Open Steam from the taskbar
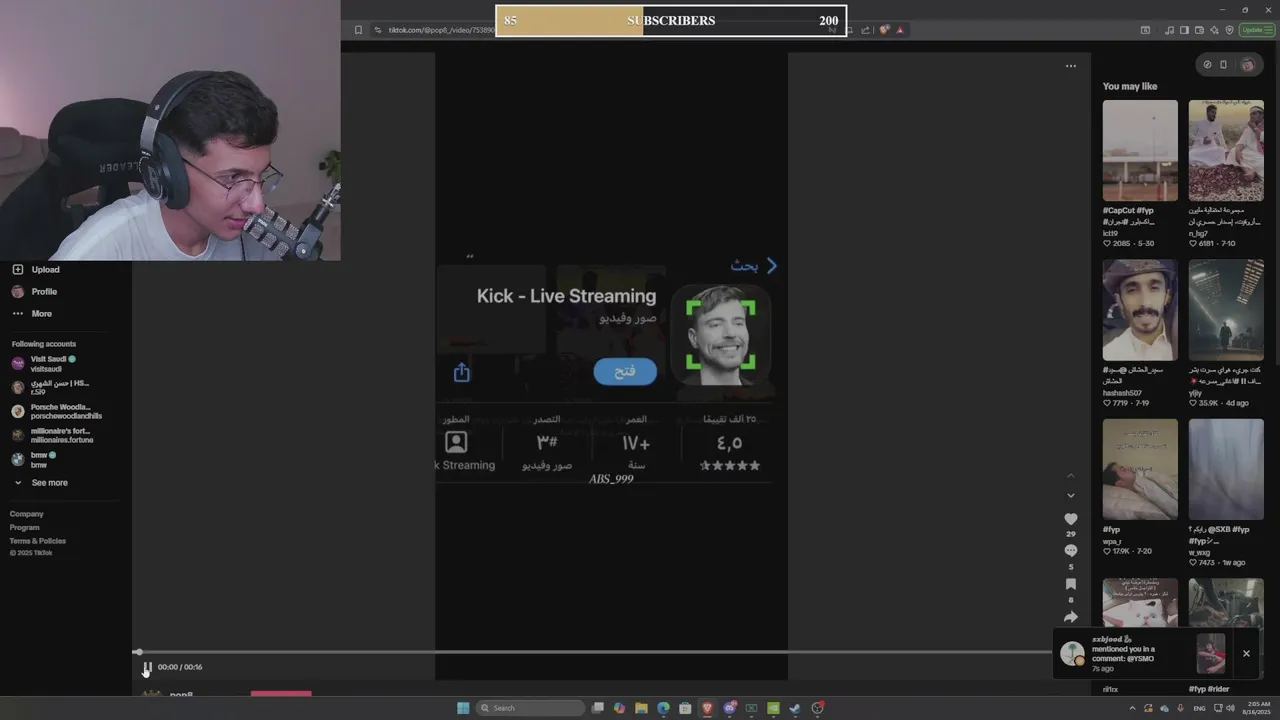 795,708
